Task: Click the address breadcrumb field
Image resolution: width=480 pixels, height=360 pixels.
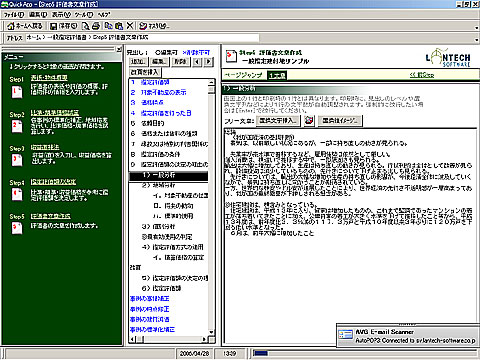Action: pyautogui.click(x=142, y=38)
